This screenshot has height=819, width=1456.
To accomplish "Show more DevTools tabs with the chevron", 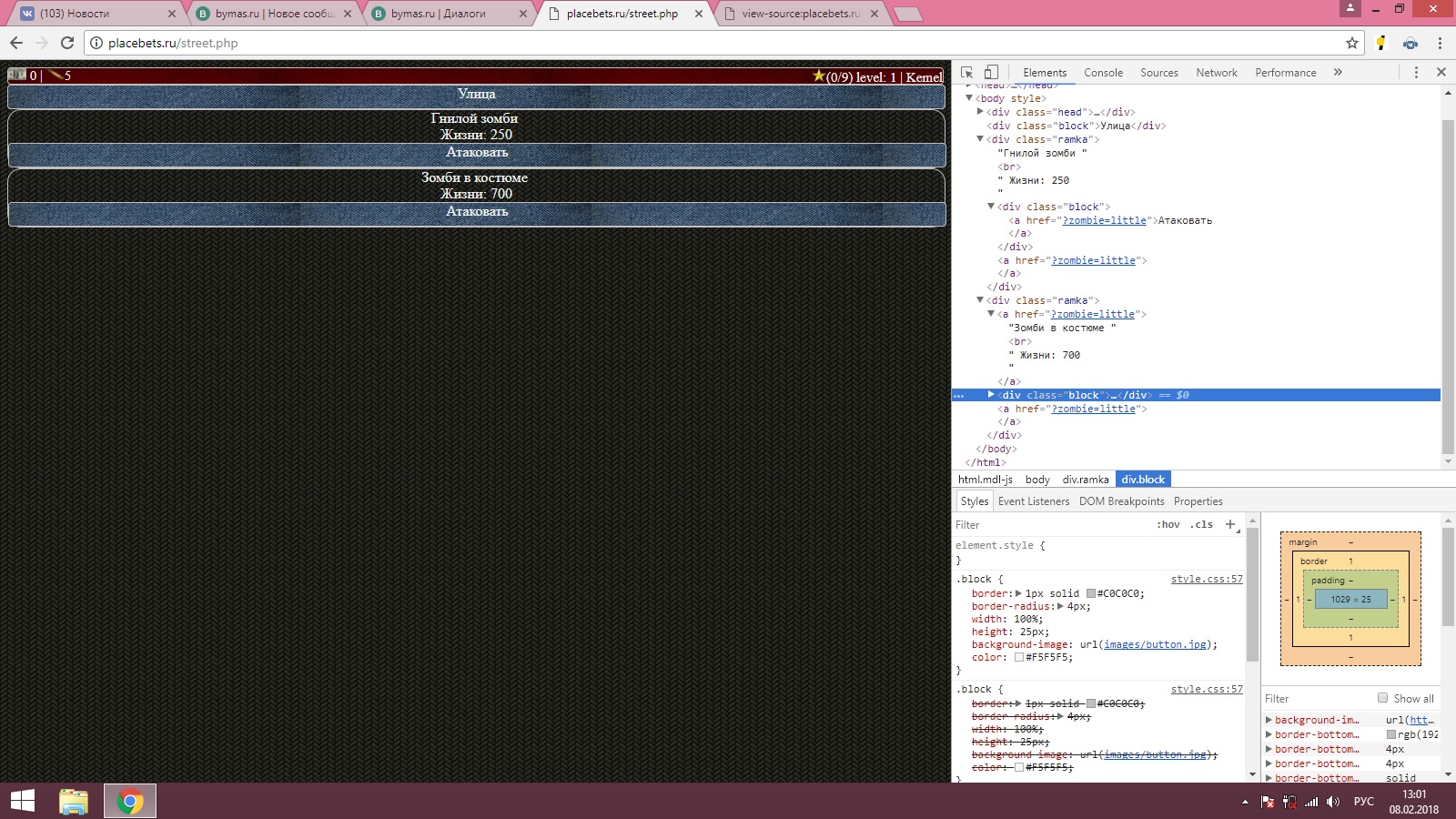I will tap(1338, 72).
